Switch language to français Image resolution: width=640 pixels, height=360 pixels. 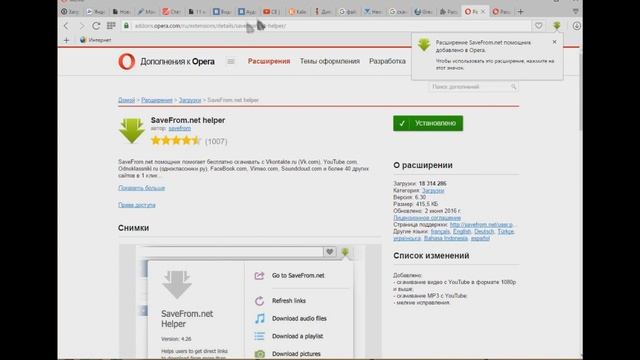tap(440, 231)
